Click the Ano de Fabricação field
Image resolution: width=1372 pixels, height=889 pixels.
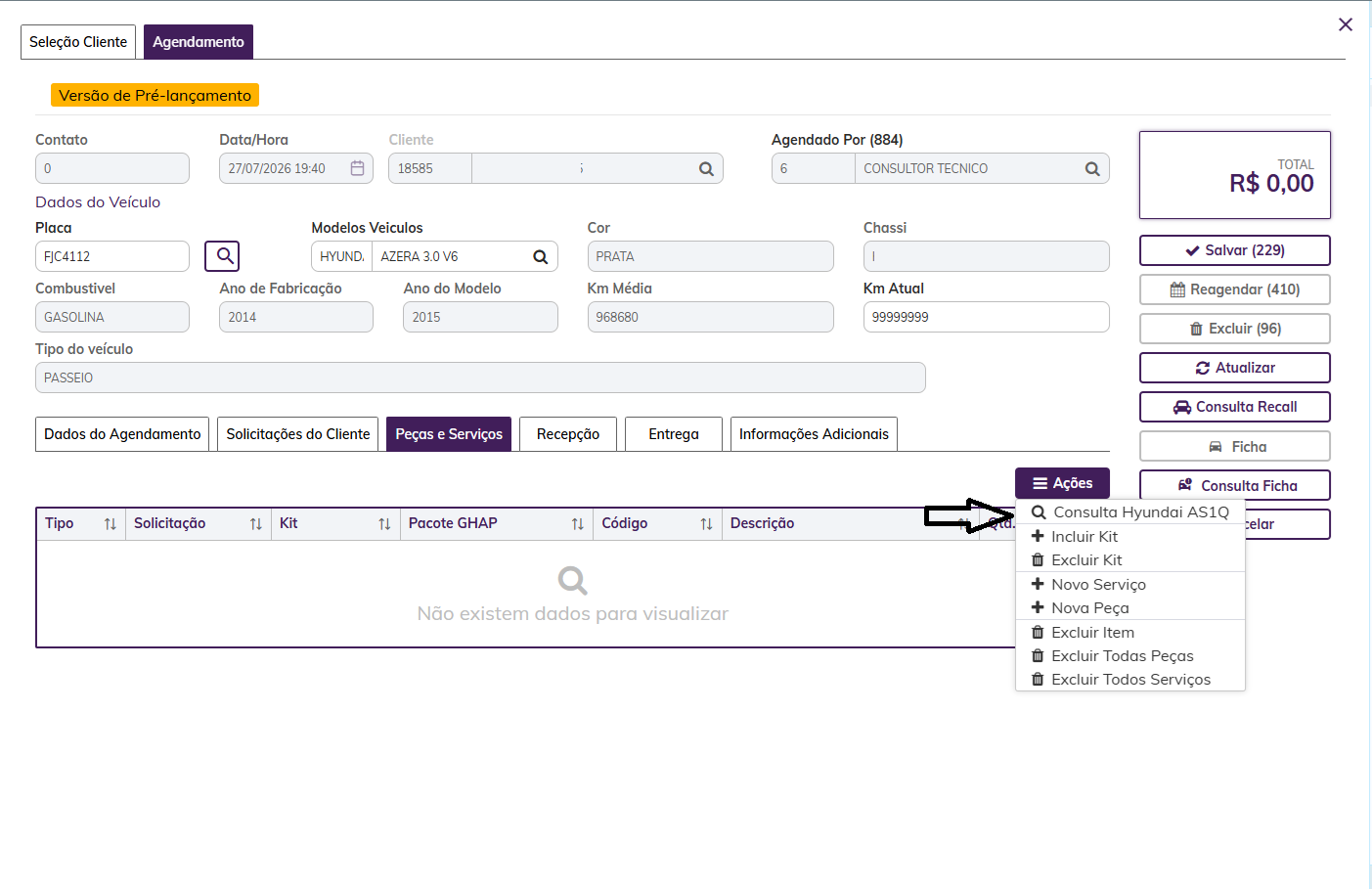(x=295, y=317)
